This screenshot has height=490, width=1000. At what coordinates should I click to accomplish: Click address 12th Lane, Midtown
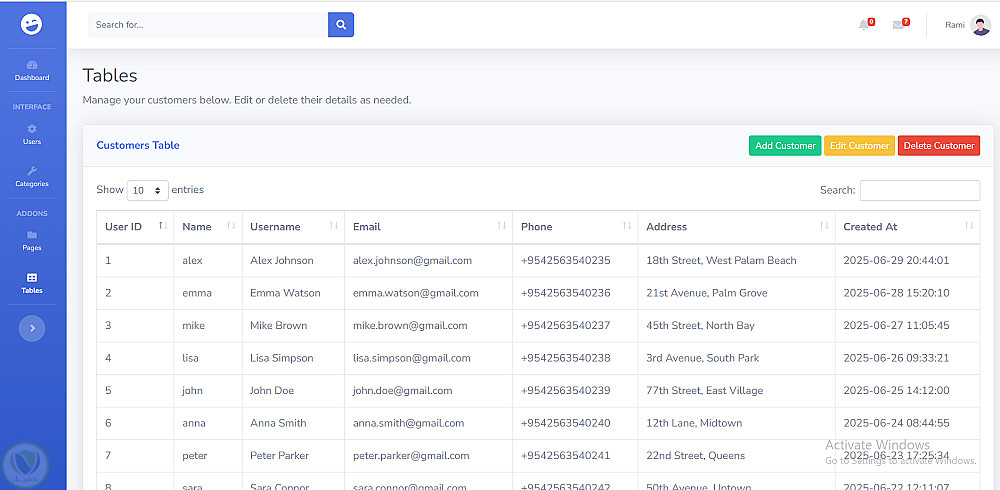pyautogui.click(x=694, y=423)
